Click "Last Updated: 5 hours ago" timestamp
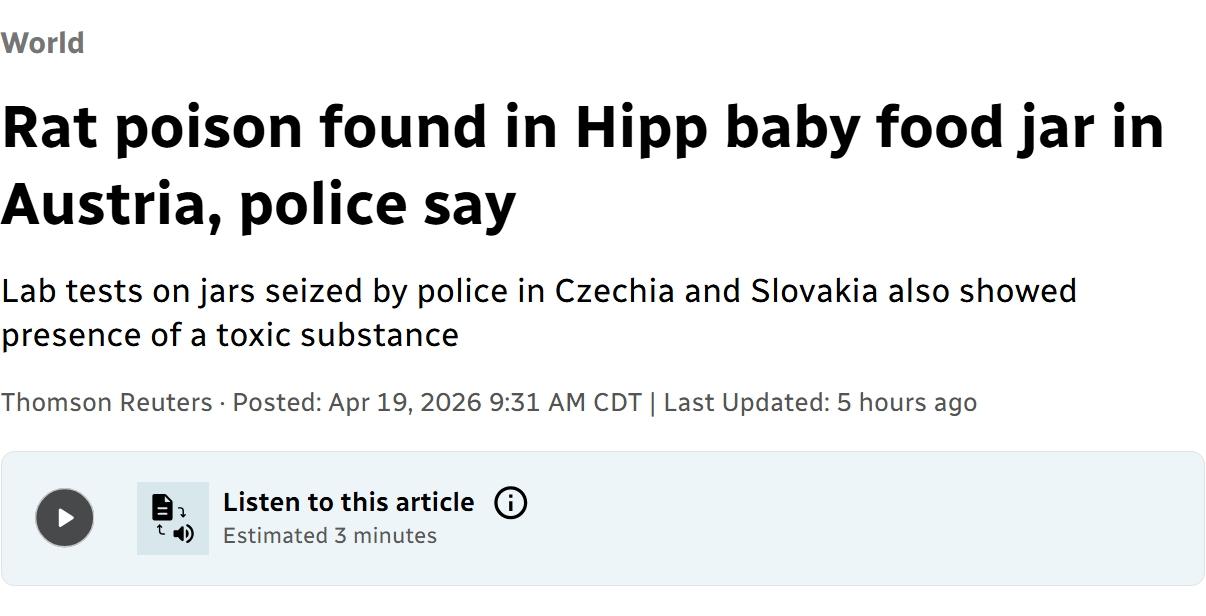1206x616 pixels. click(x=820, y=402)
